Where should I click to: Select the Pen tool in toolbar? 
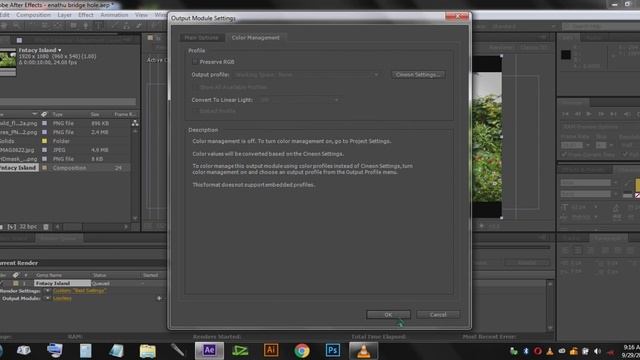[x=86, y=26]
